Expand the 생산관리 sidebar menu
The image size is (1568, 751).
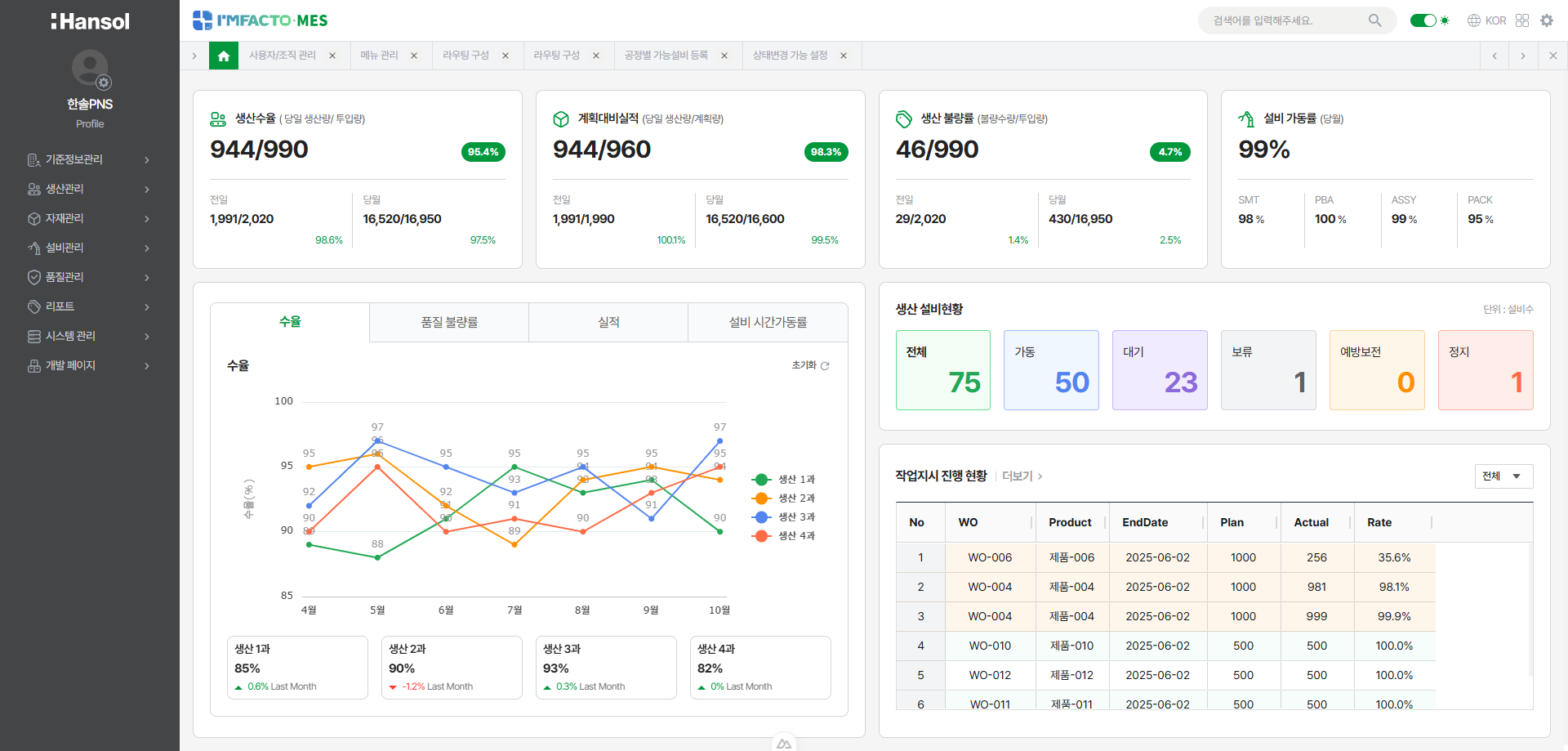(x=90, y=189)
